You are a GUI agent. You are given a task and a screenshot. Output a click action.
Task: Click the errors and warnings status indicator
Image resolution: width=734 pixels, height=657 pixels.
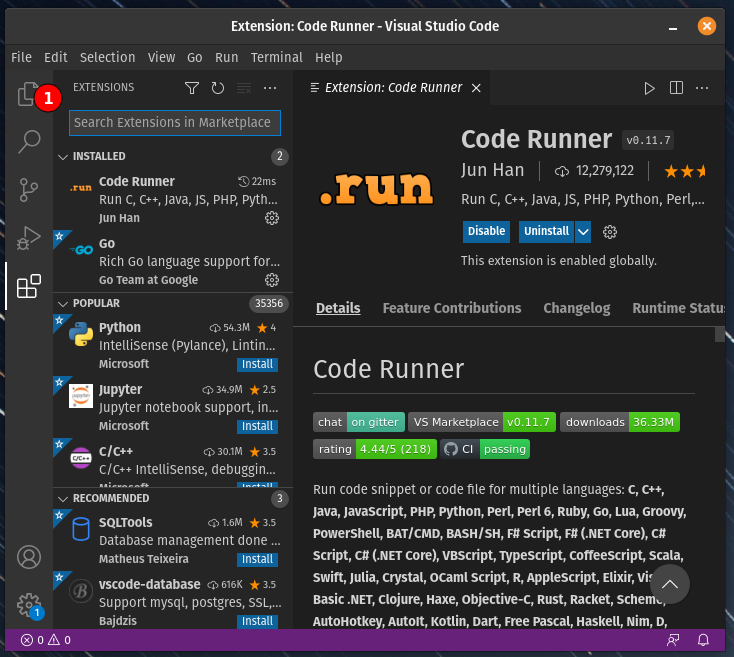tap(45, 640)
